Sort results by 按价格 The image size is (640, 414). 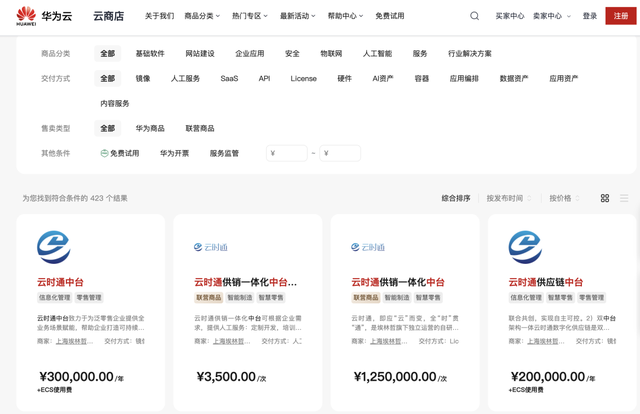(x=564, y=198)
